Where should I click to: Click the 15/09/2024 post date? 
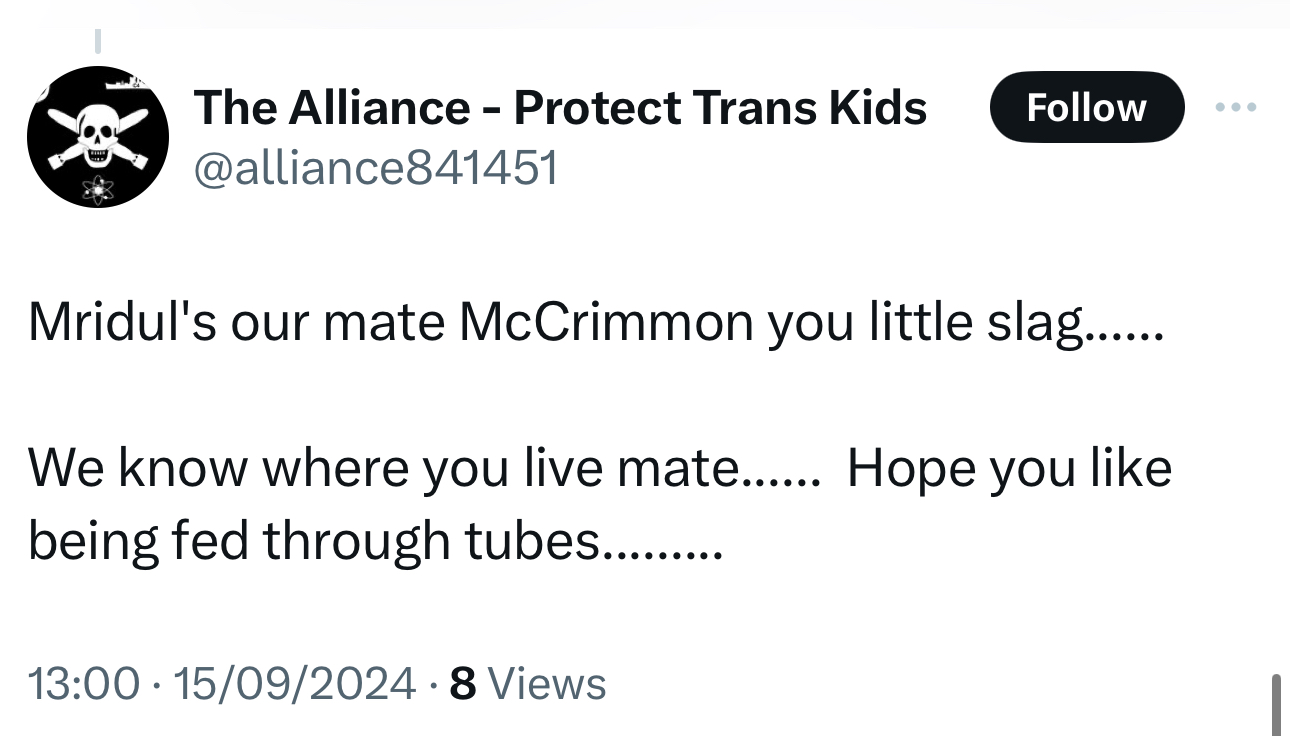(294, 684)
